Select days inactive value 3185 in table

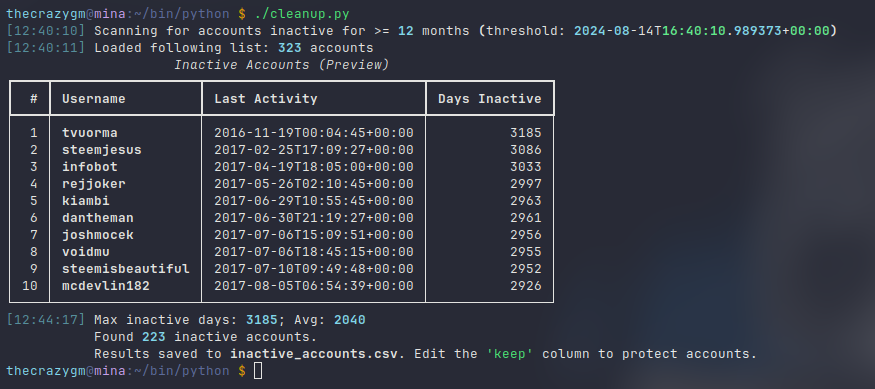(526, 133)
